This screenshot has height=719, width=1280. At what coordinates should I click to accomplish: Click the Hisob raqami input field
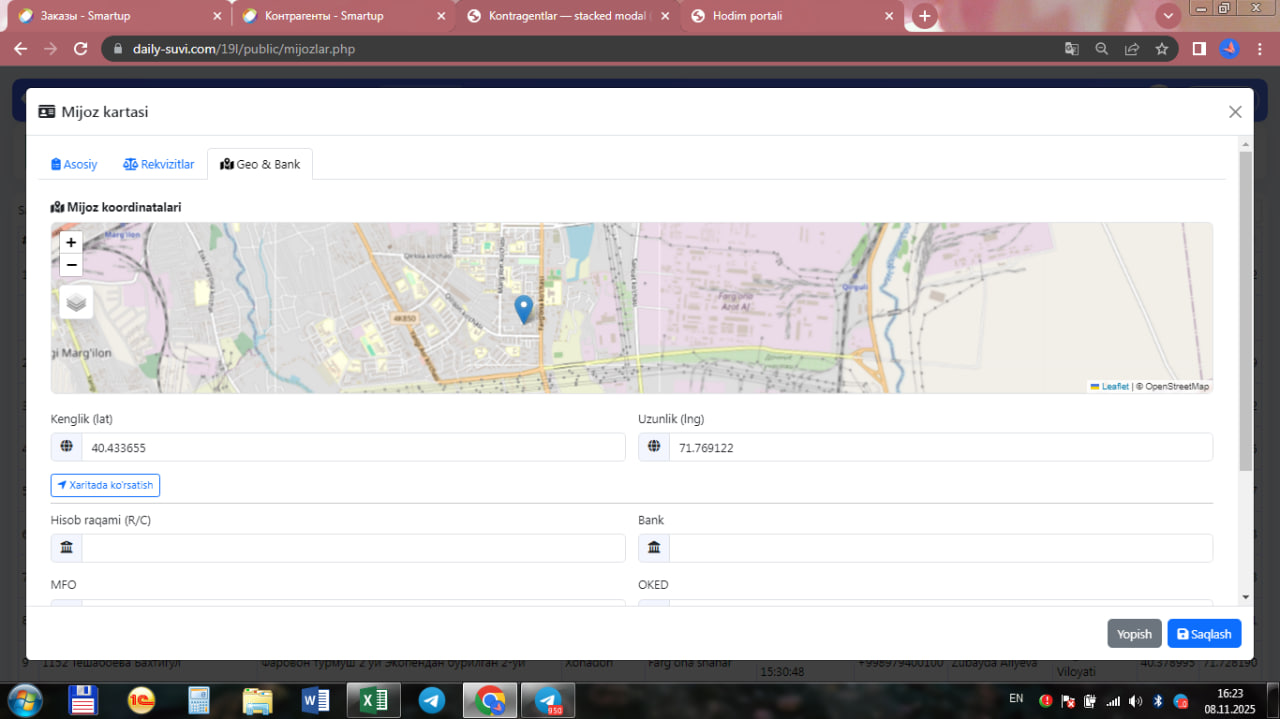(352, 548)
